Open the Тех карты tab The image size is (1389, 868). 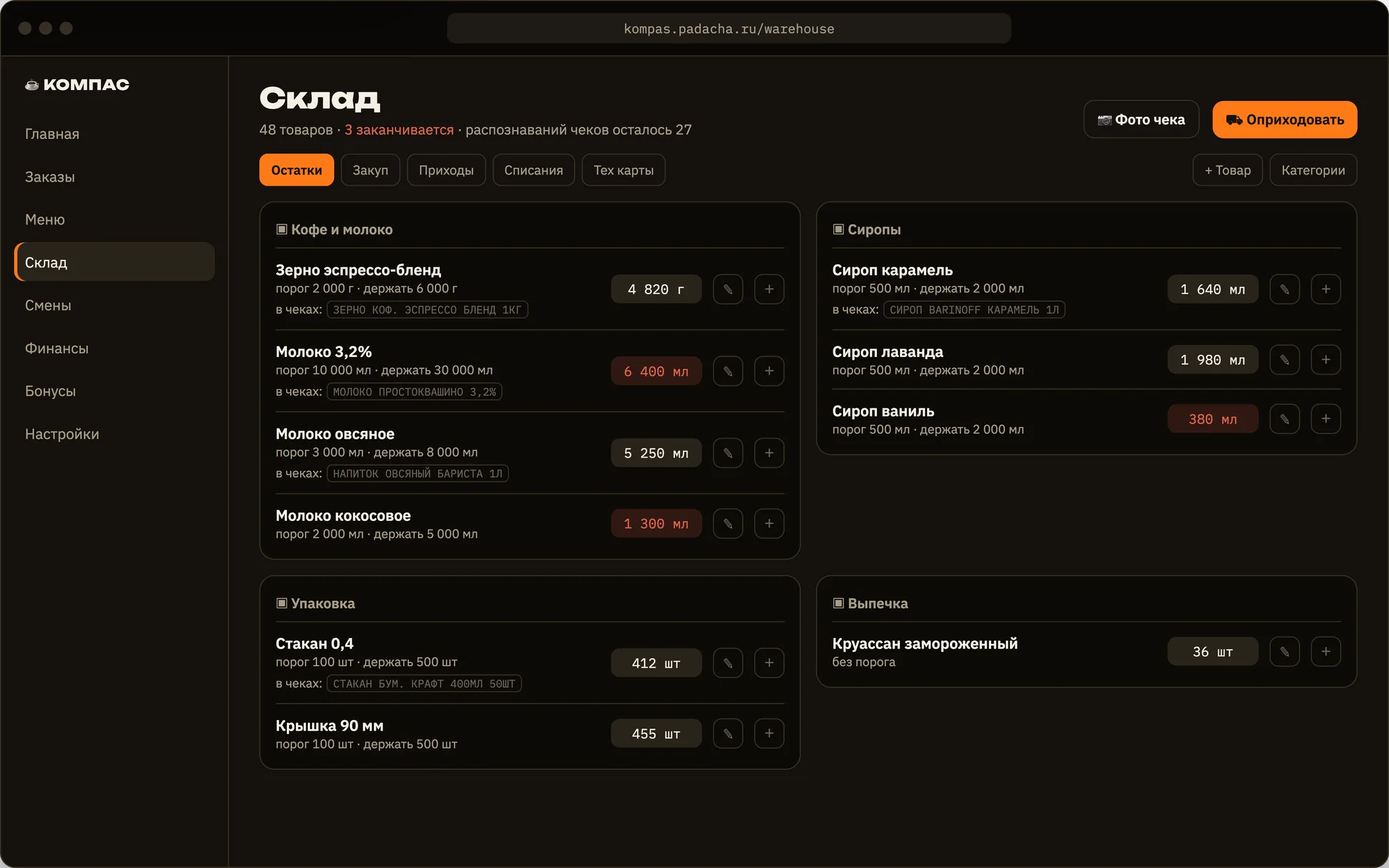(624, 170)
